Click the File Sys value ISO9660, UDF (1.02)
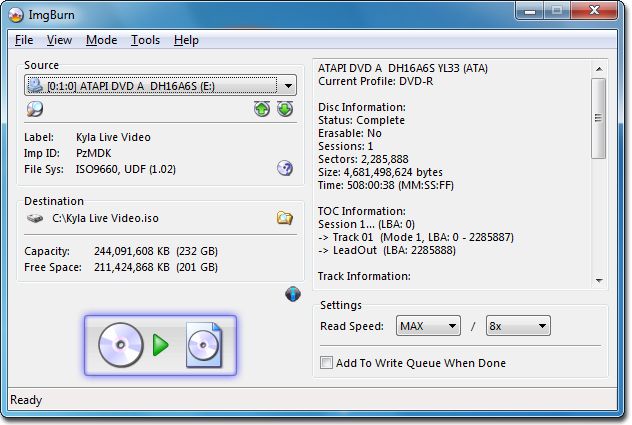The height and width of the screenshot is (425, 632). coord(126,169)
